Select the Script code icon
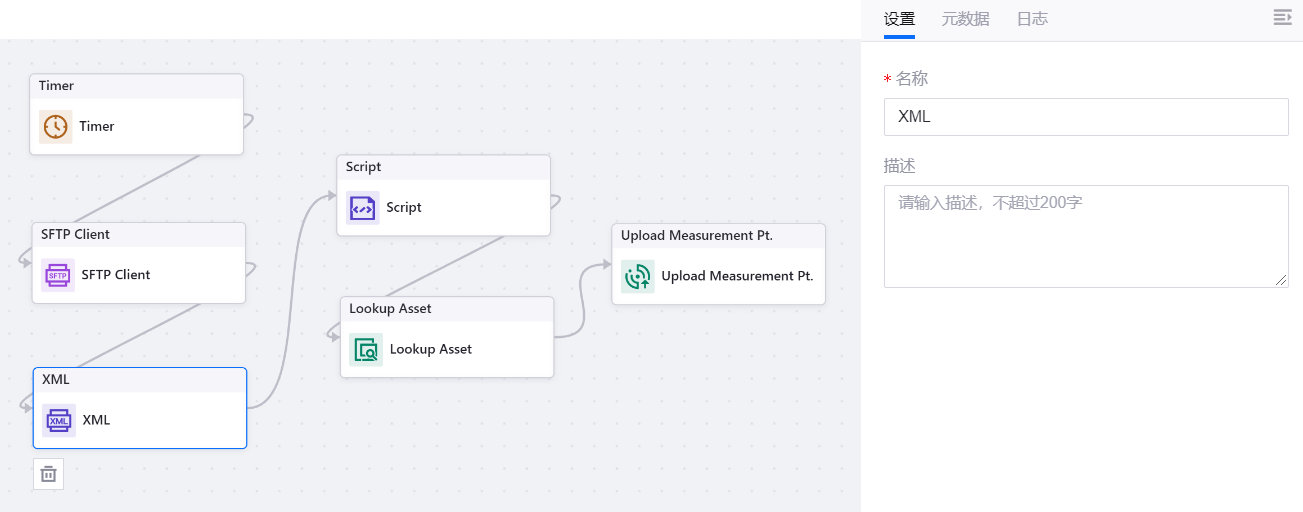 362,208
